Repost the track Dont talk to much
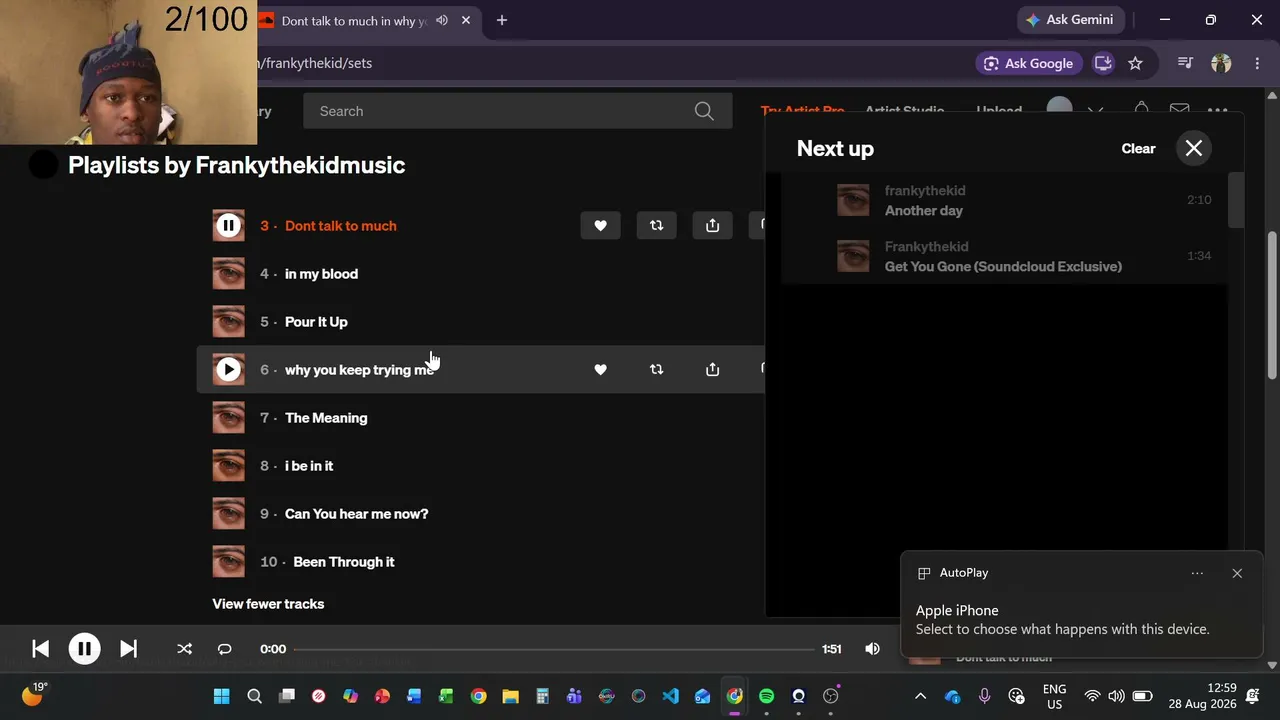Image resolution: width=1280 pixels, height=720 pixels. click(x=656, y=226)
